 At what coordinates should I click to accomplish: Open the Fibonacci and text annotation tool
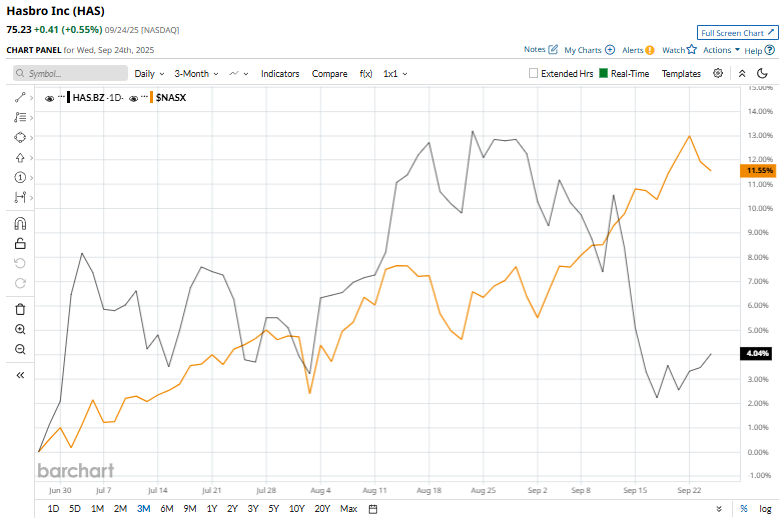(20, 117)
